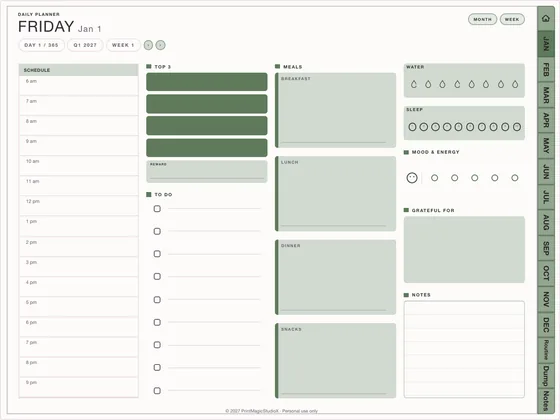Switch to the OCT side tab

(x=546, y=273)
